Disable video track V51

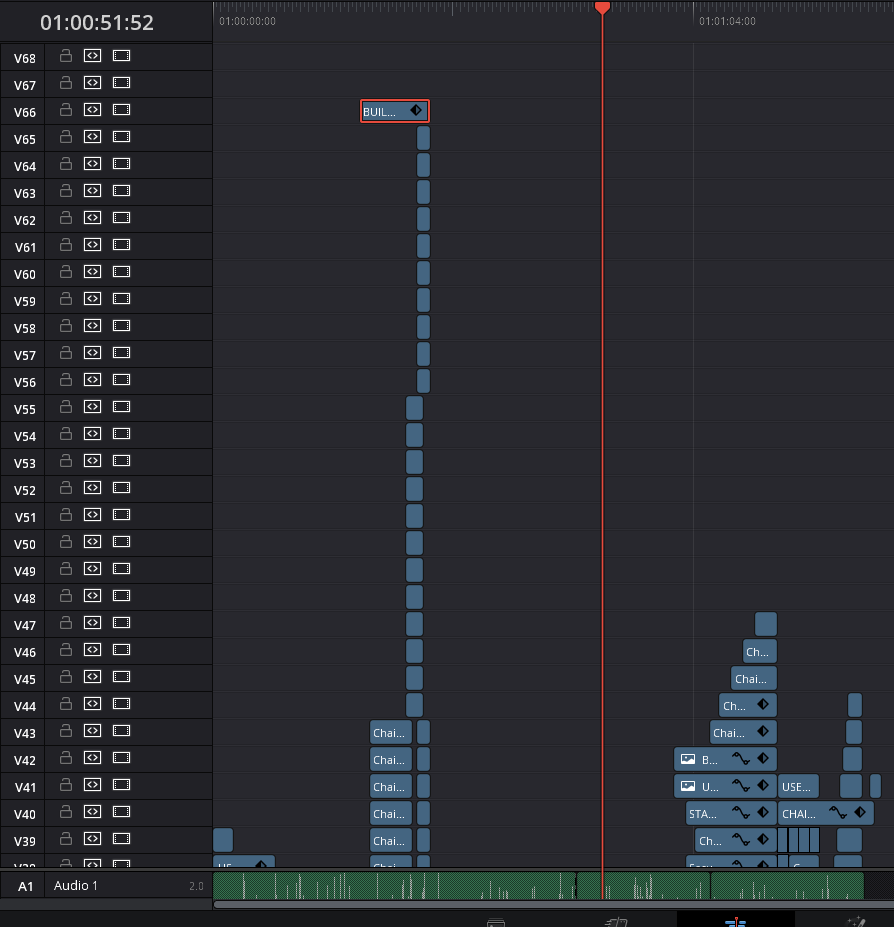click(x=121, y=514)
